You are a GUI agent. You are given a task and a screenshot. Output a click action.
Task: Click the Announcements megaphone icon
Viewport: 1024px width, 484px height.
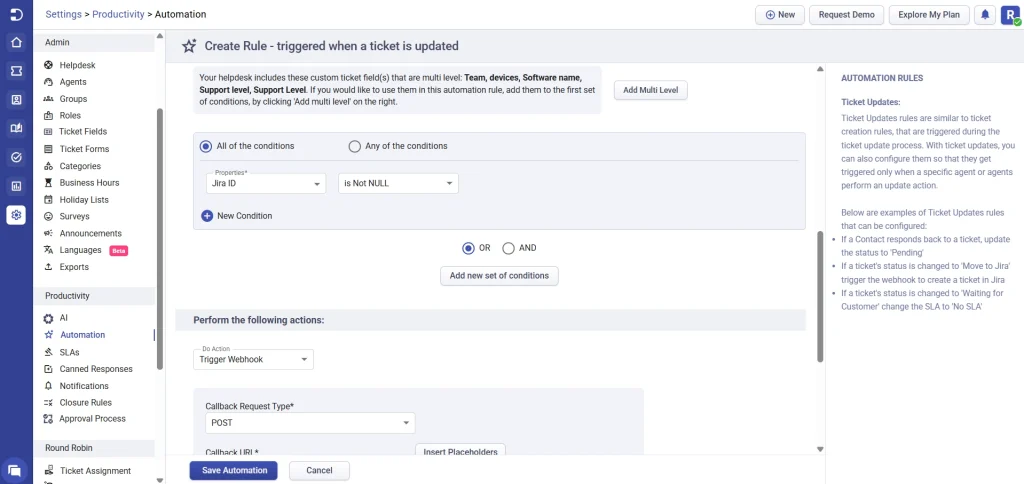pyautogui.click(x=48, y=233)
